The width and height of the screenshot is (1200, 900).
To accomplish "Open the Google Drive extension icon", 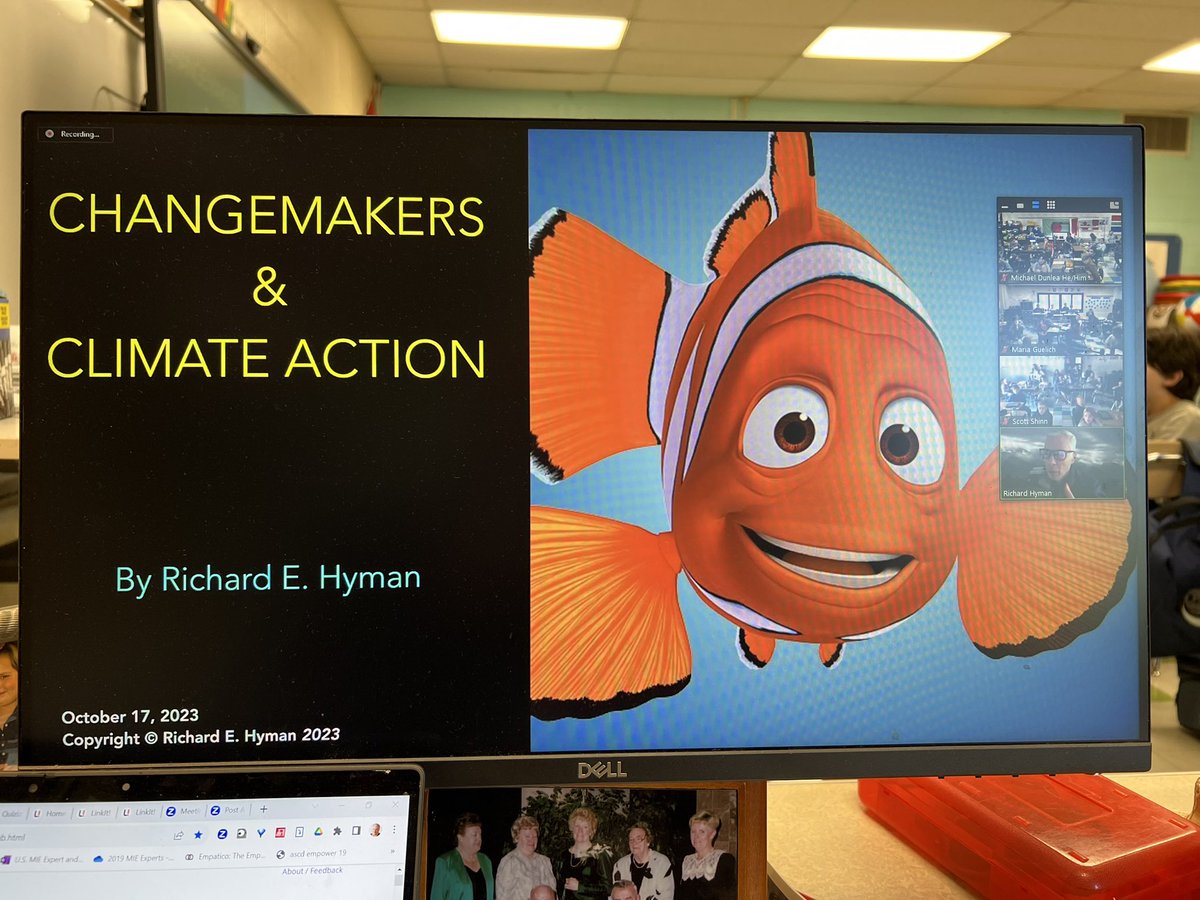I will pos(318,832).
